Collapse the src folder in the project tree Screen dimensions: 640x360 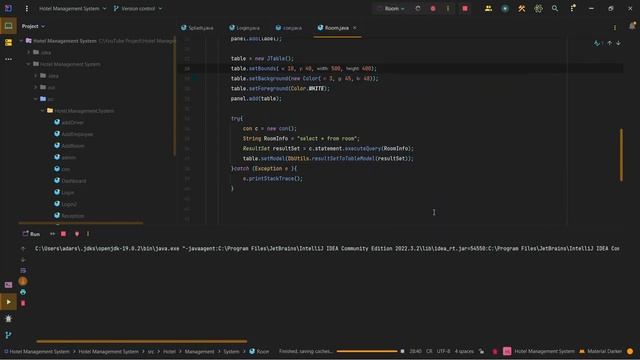[36, 99]
